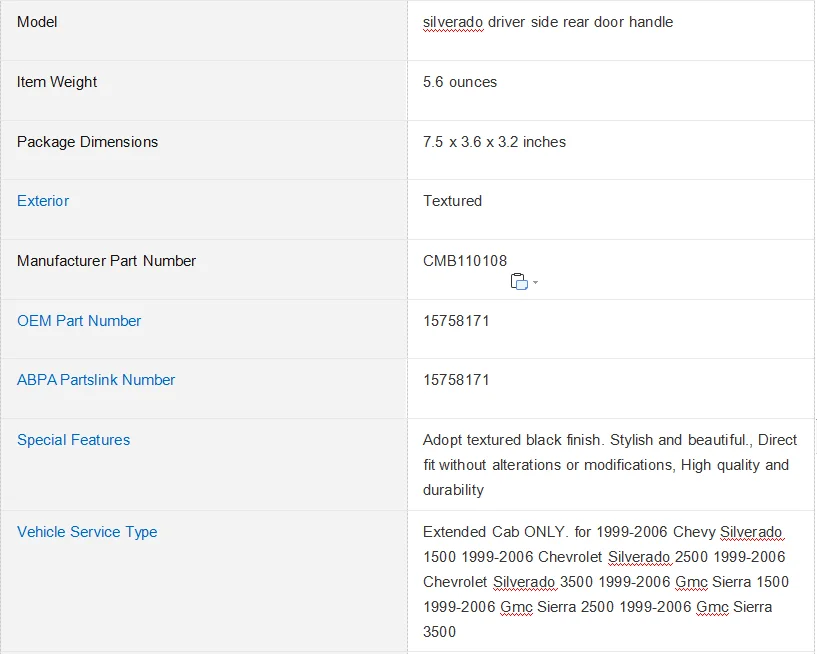The width and height of the screenshot is (817, 654).
Task: Select the 'Item Weight' label
Action: [57, 82]
